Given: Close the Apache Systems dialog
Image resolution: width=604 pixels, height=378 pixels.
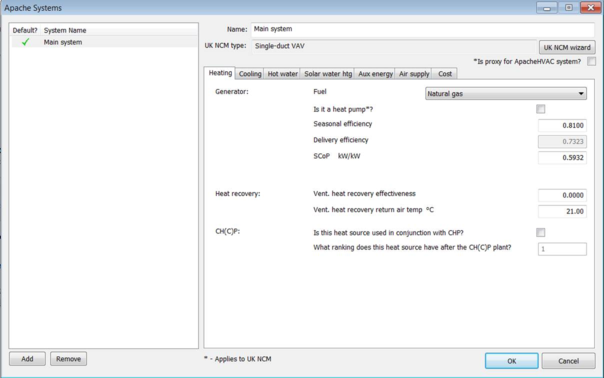Looking at the screenshot, I should pos(591,8).
